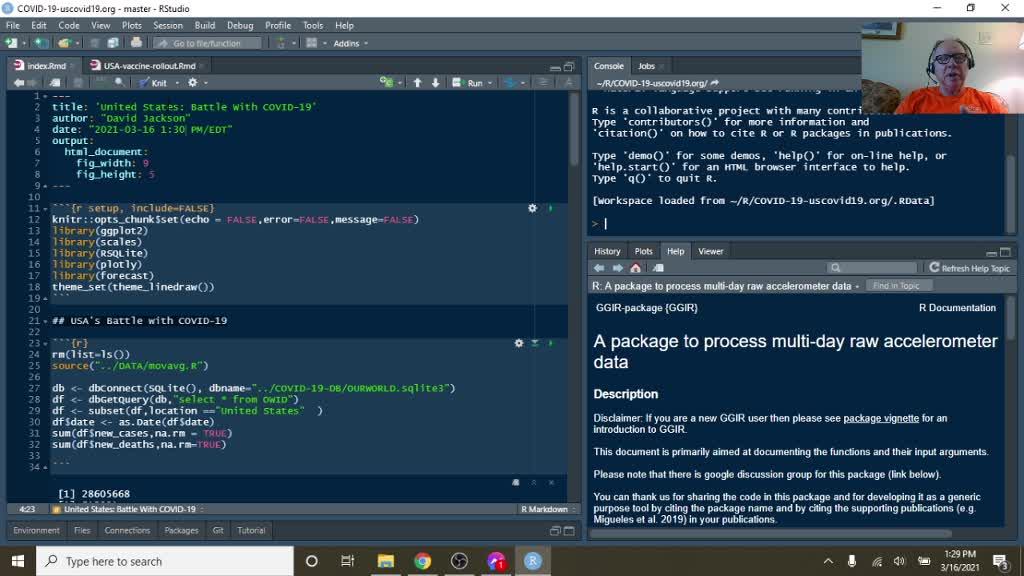
Task: Open the Addins dropdown
Action: point(351,43)
